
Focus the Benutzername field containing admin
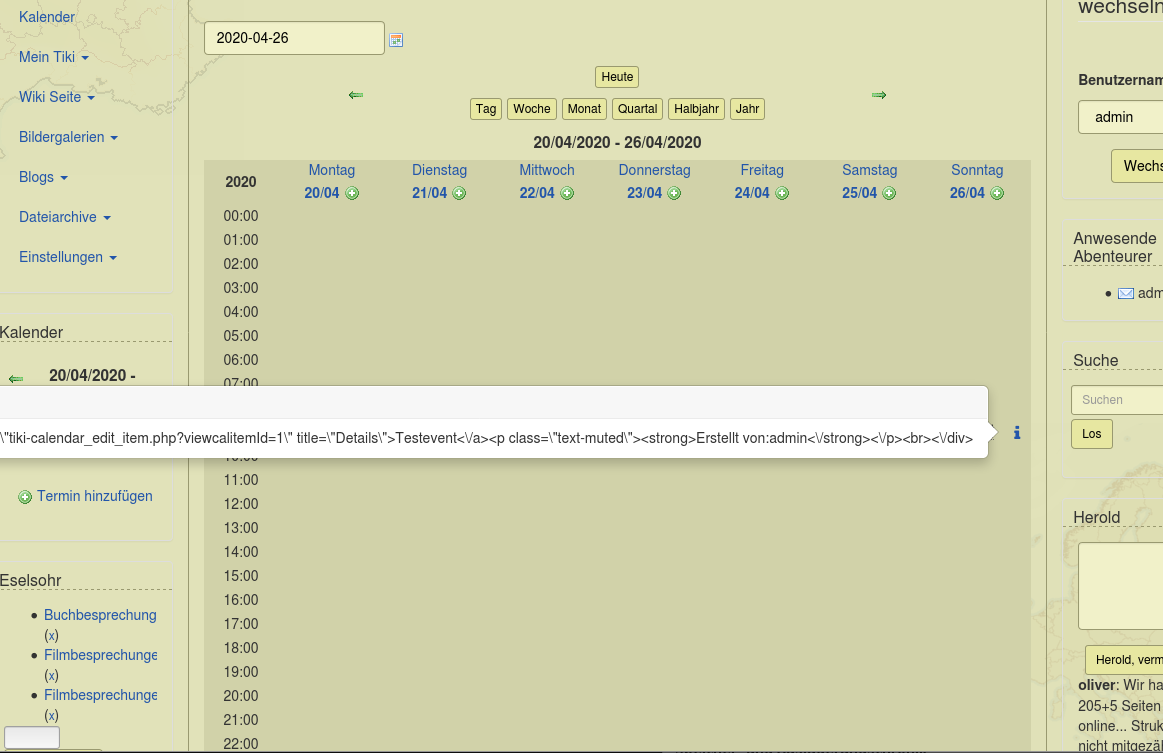coord(1121,117)
